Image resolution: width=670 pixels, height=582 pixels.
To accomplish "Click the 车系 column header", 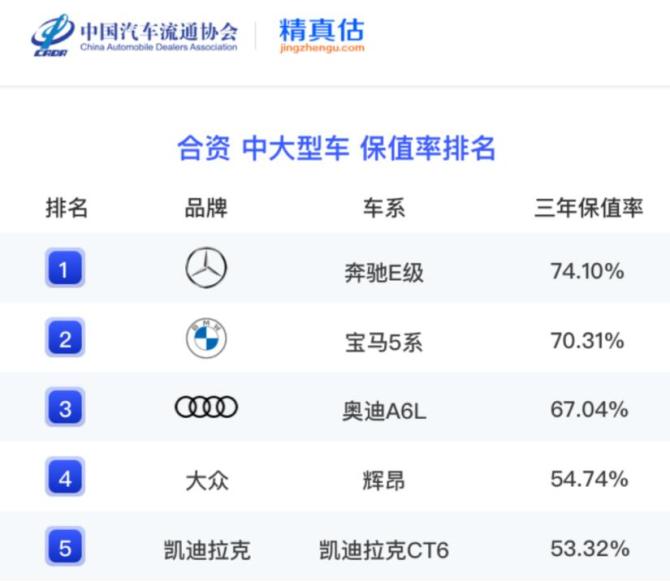I will tap(383, 208).
